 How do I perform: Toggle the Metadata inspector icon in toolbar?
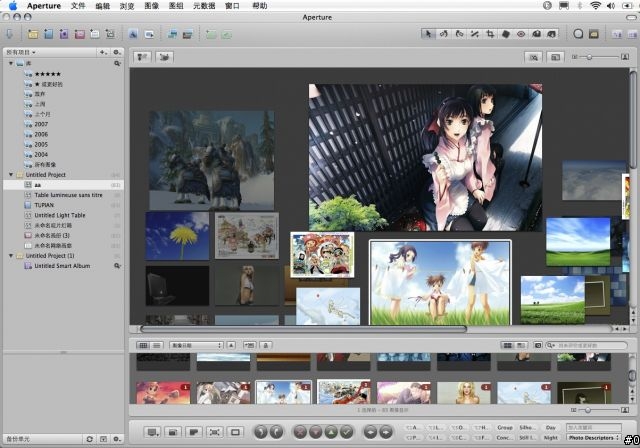pos(631,34)
